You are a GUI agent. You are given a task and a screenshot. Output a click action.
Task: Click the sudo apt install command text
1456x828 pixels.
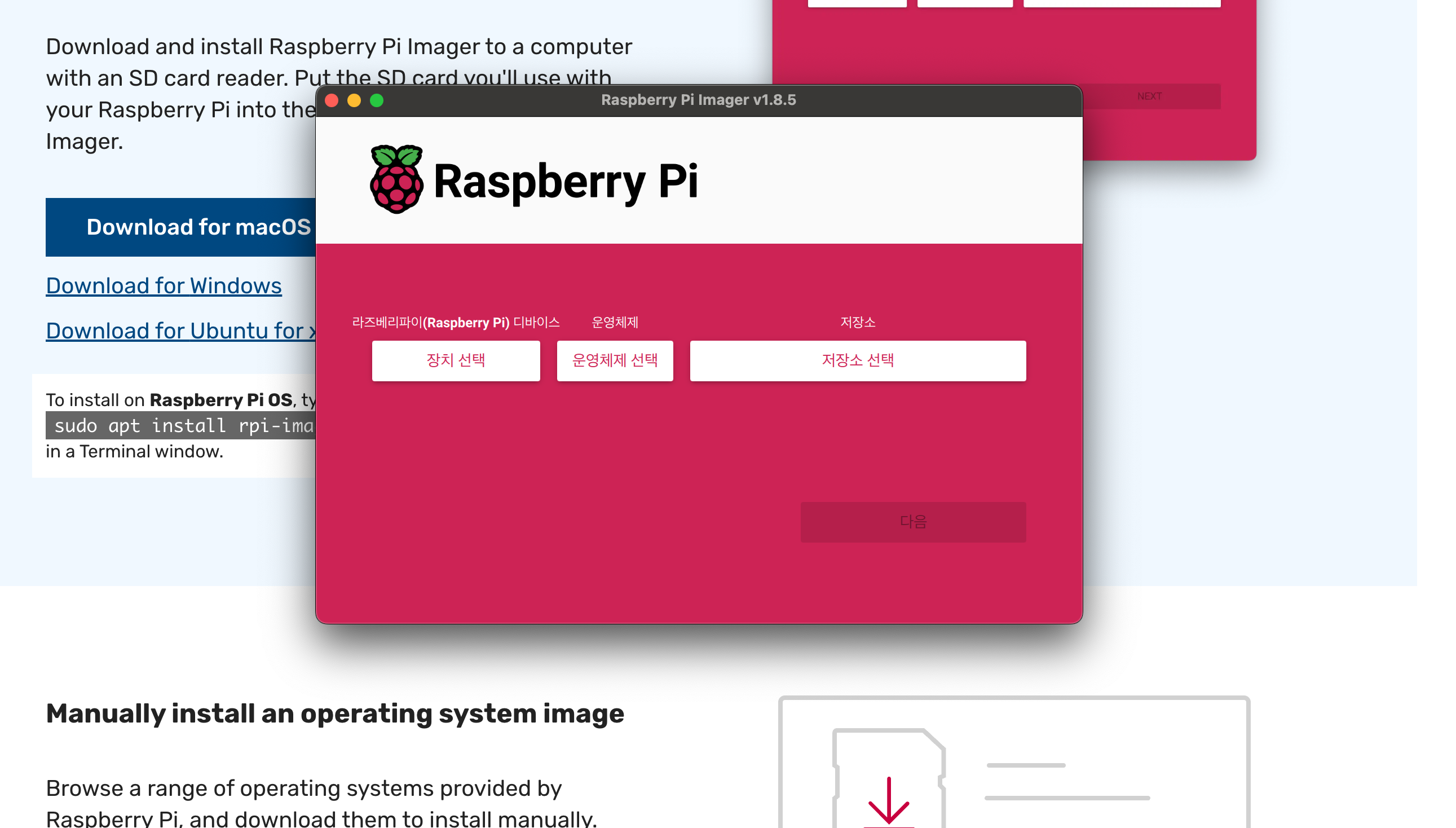pyautogui.click(x=181, y=426)
